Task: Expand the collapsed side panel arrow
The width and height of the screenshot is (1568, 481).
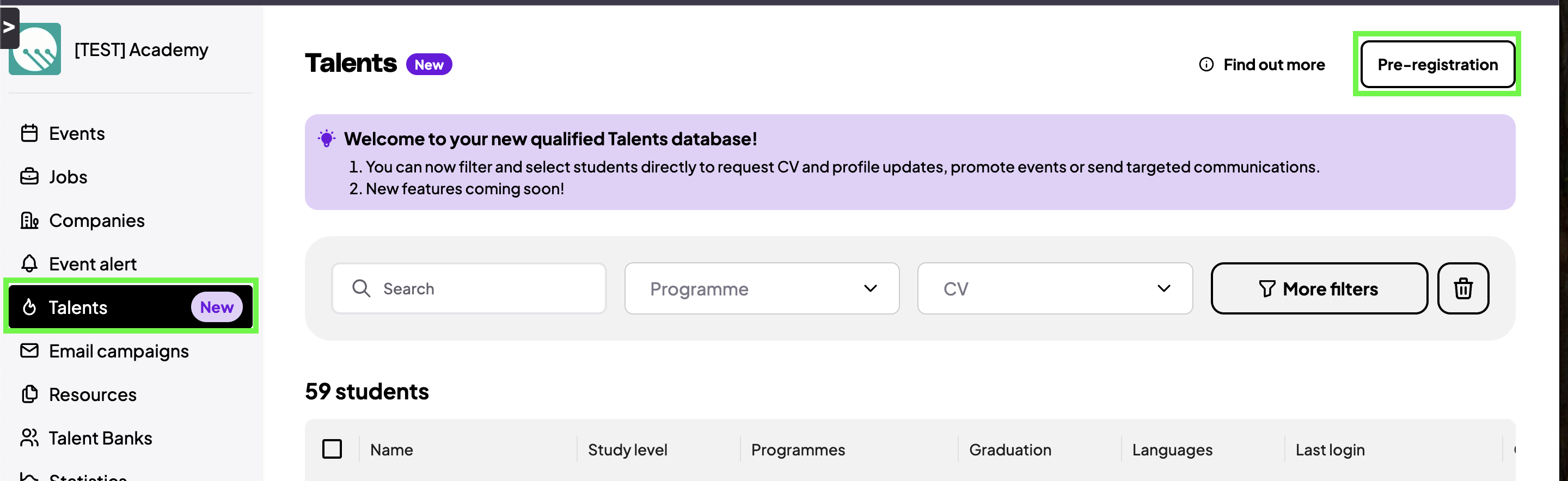Action: (9, 27)
